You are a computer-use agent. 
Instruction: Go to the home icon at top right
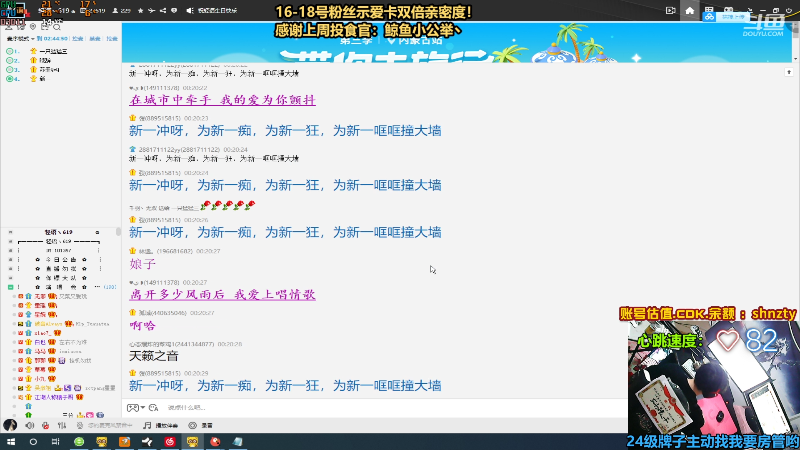pyautogui.click(x=690, y=11)
